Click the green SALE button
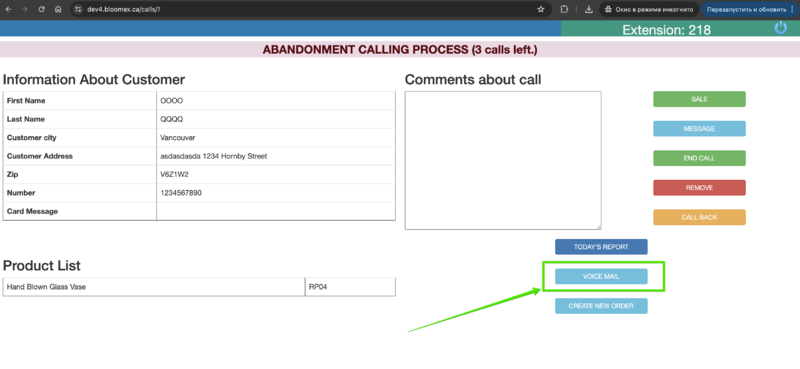 [x=699, y=99]
